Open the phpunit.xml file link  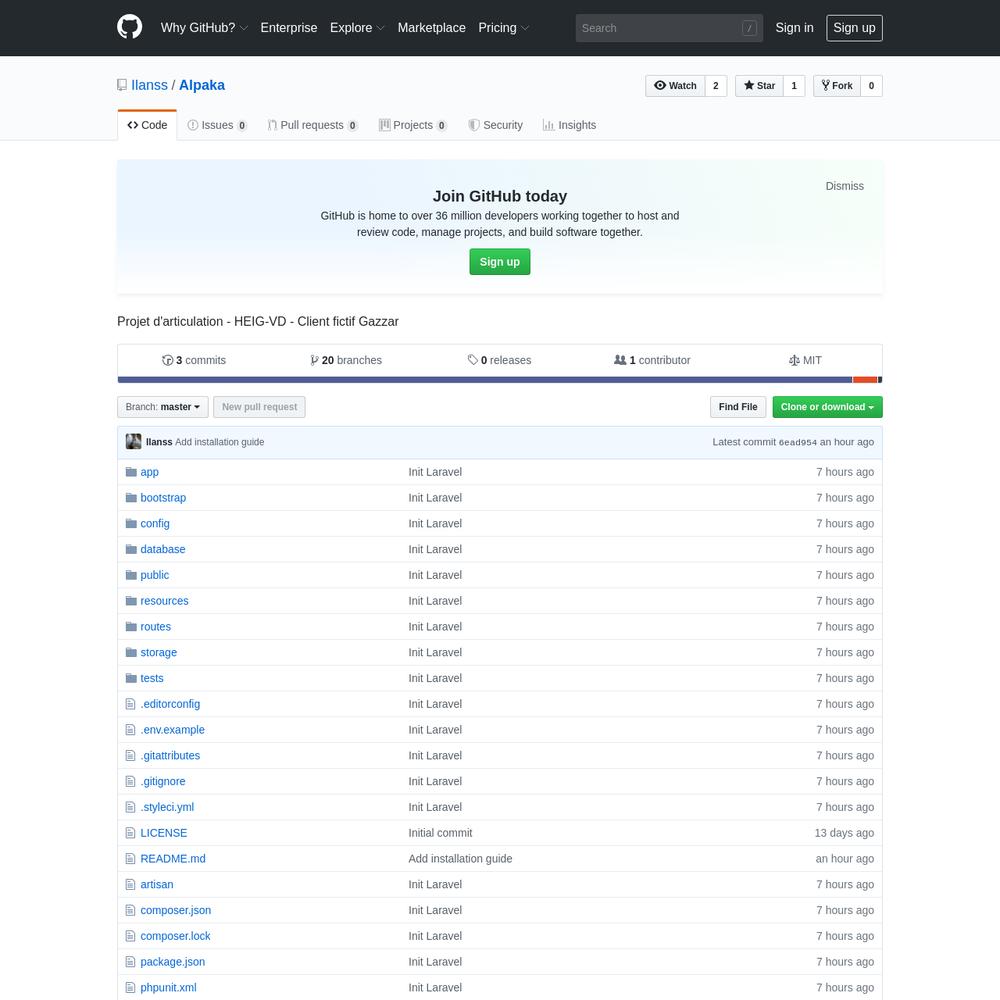point(168,987)
